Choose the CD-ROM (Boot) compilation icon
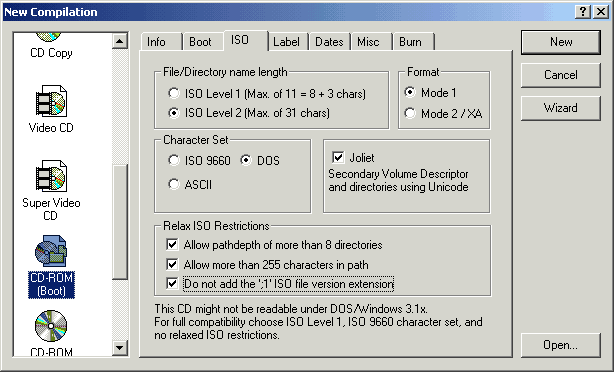Image resolution: width=614 pixels, height=372 pixels. 51,251
